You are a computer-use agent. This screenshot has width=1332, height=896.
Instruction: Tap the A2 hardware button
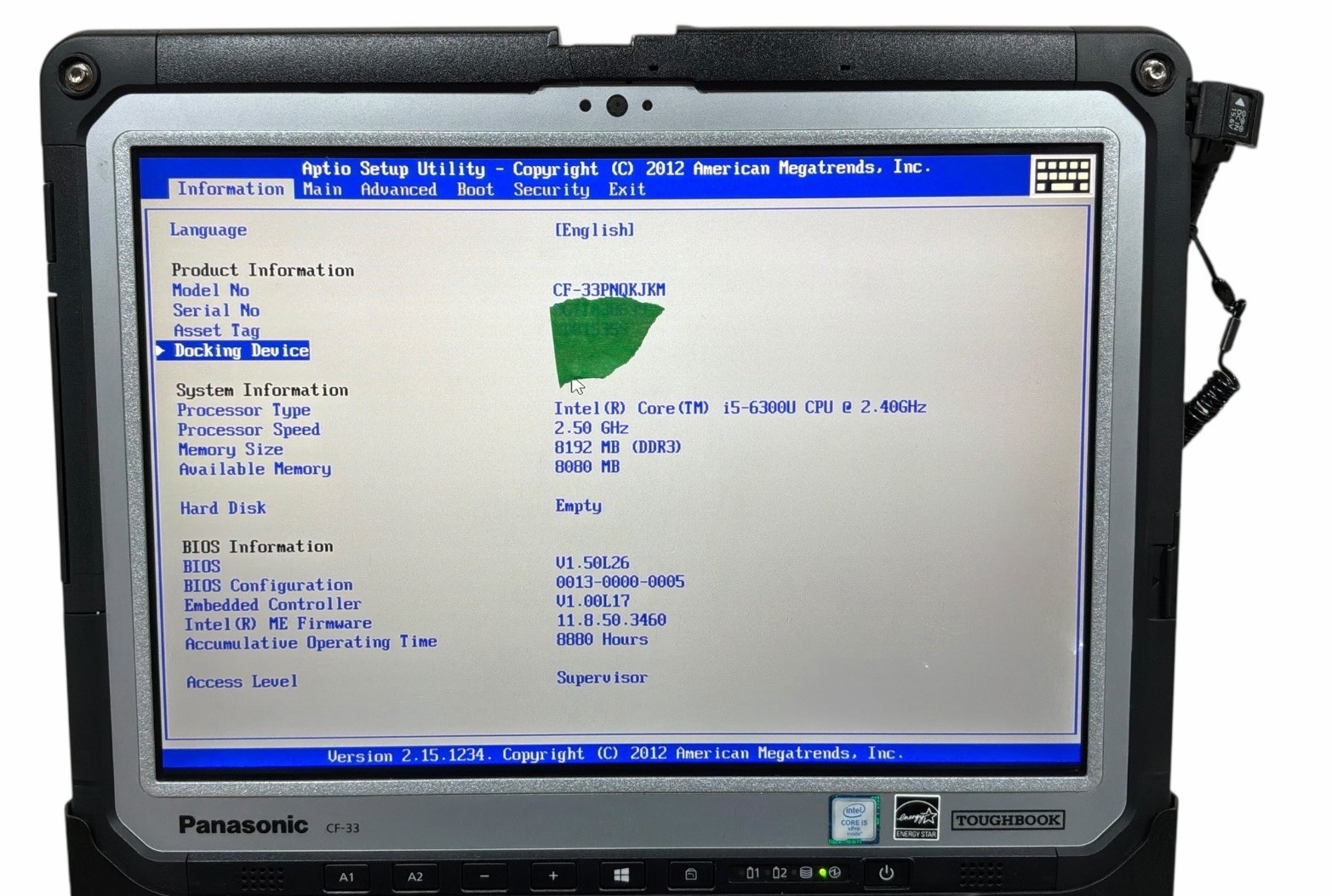click(x=415, y=876)
